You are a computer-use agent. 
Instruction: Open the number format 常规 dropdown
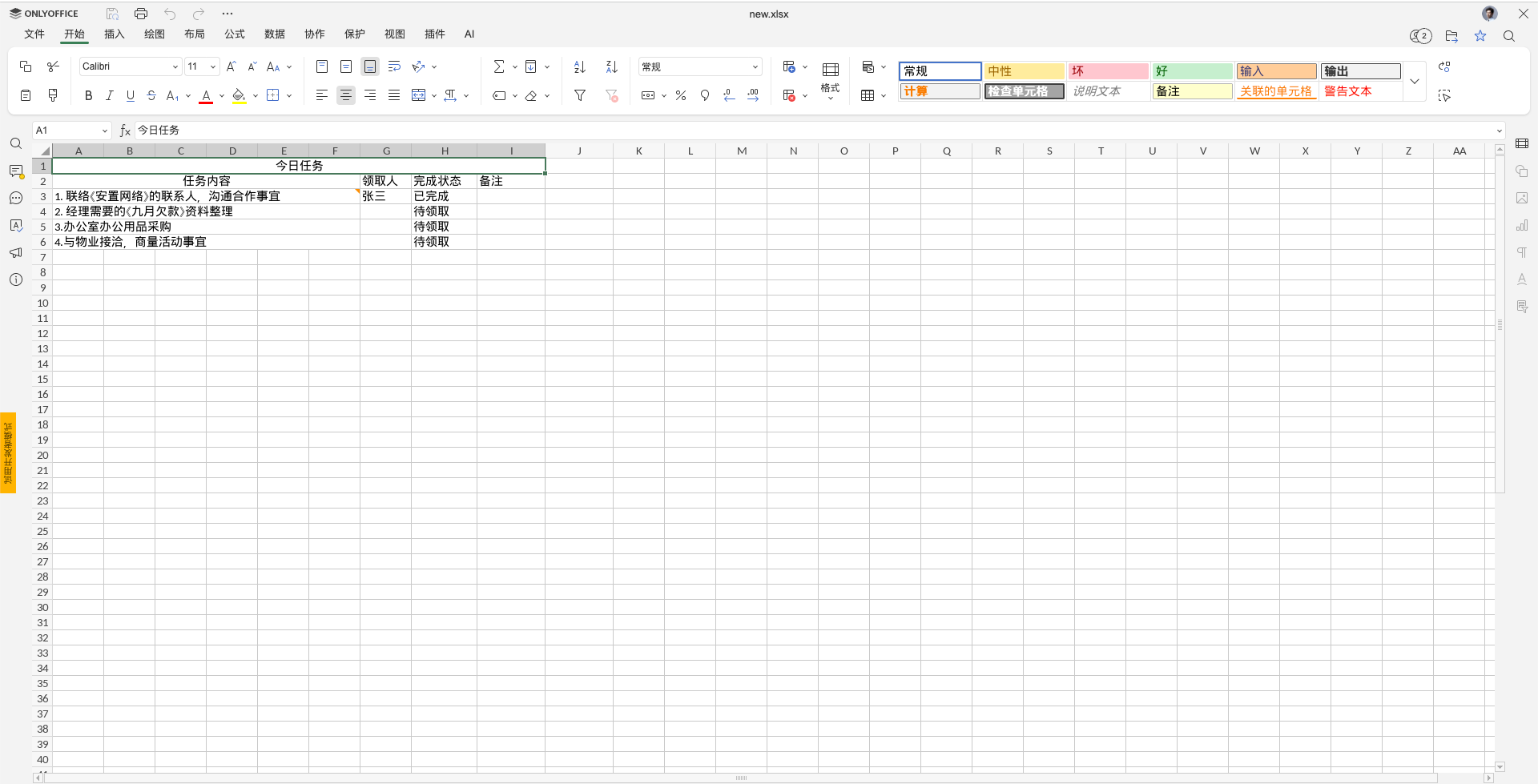[x=755, y=67]
